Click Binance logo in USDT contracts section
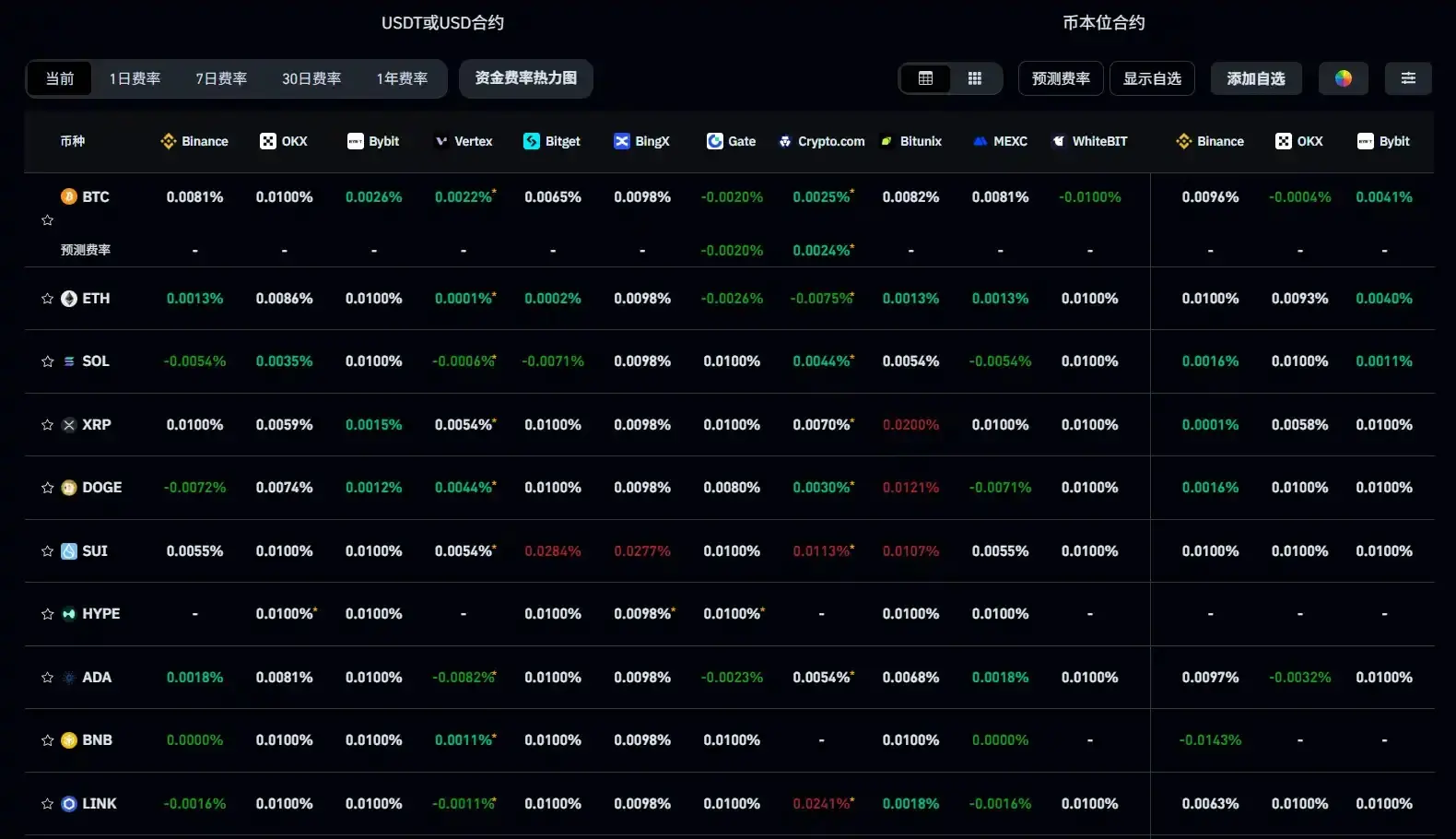The width and height of the screenshot is (1456, 839). [x=169, y=141]
